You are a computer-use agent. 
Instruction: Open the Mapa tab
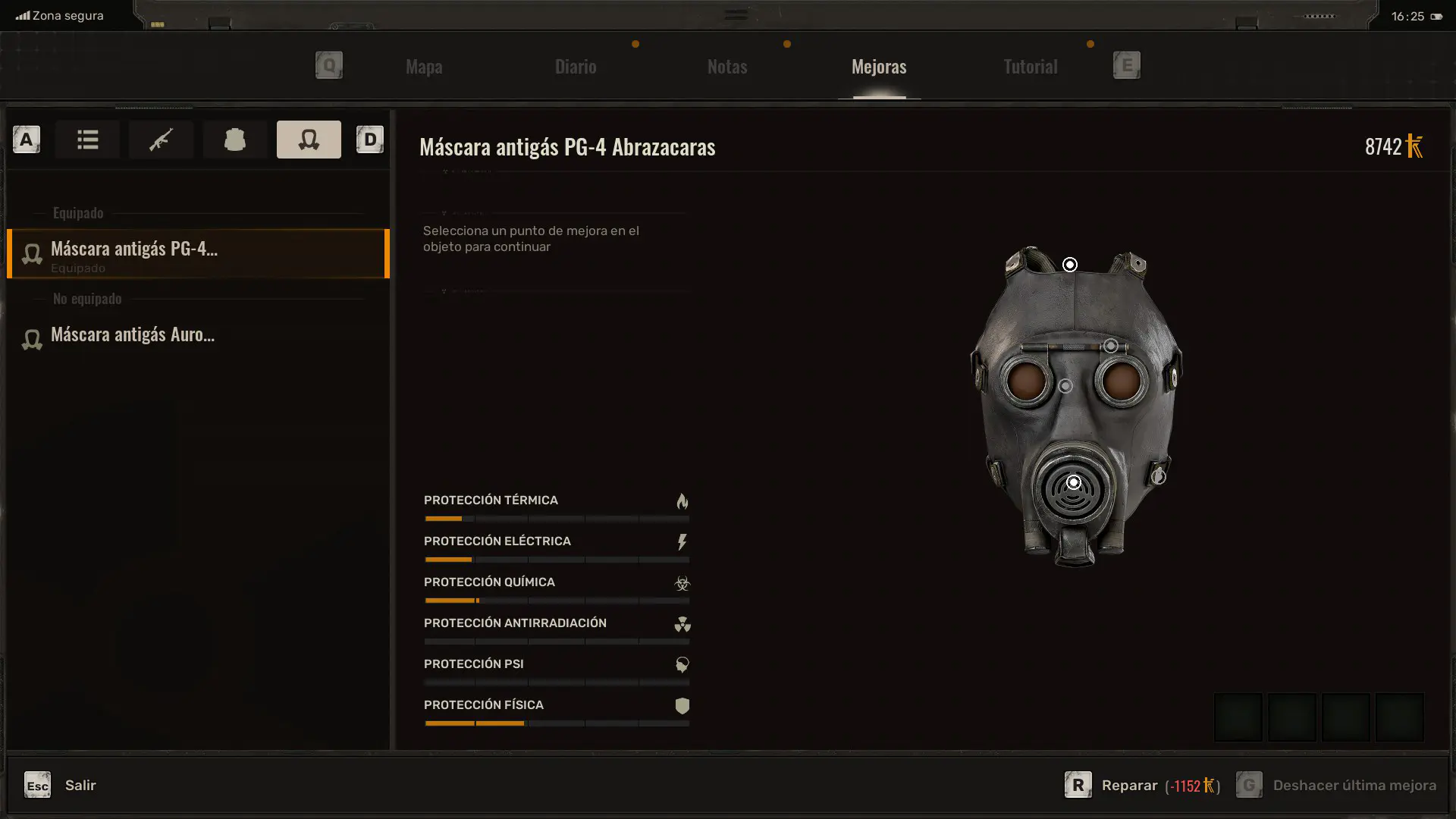pos(424,67)
